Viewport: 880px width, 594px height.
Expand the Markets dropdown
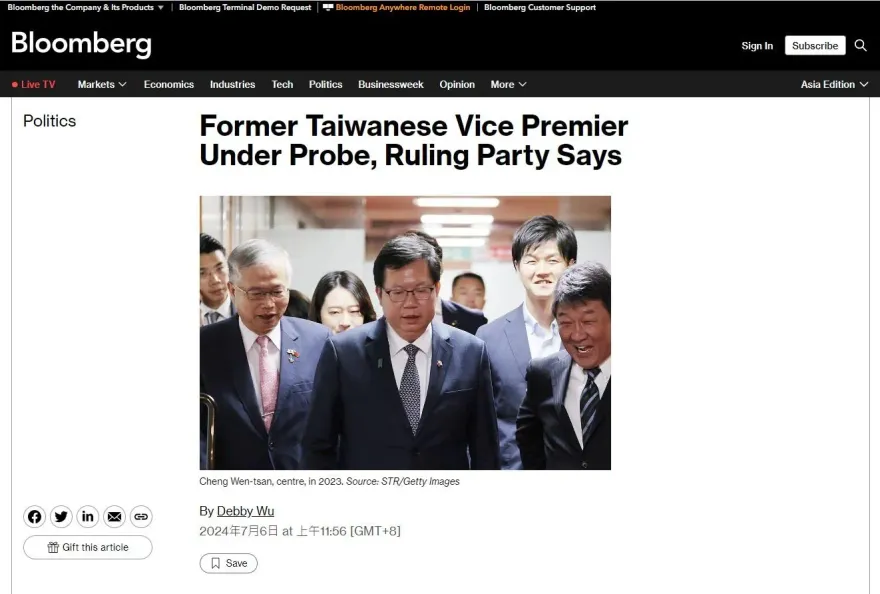102,84
